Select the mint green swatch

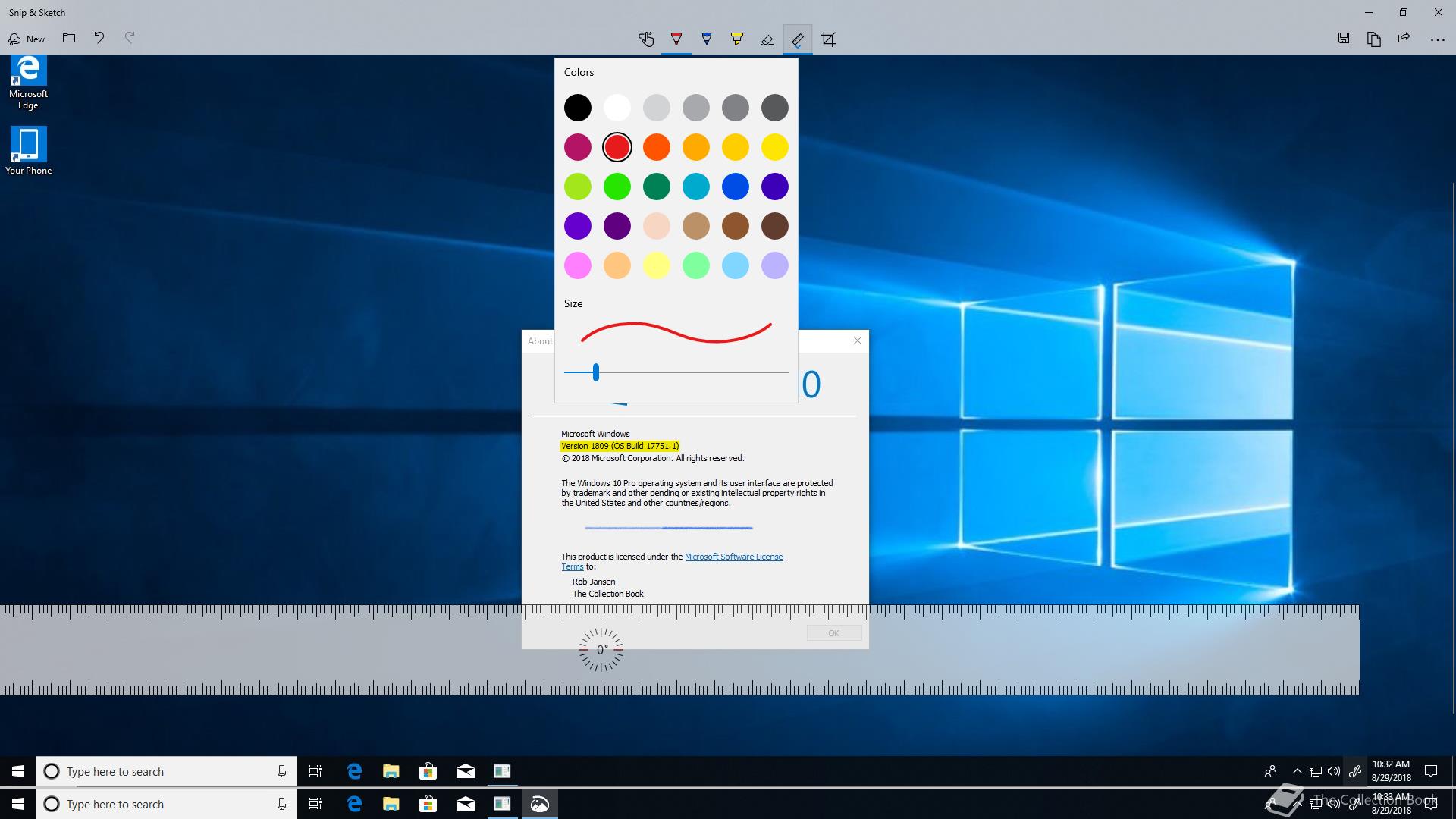point(696,265)
